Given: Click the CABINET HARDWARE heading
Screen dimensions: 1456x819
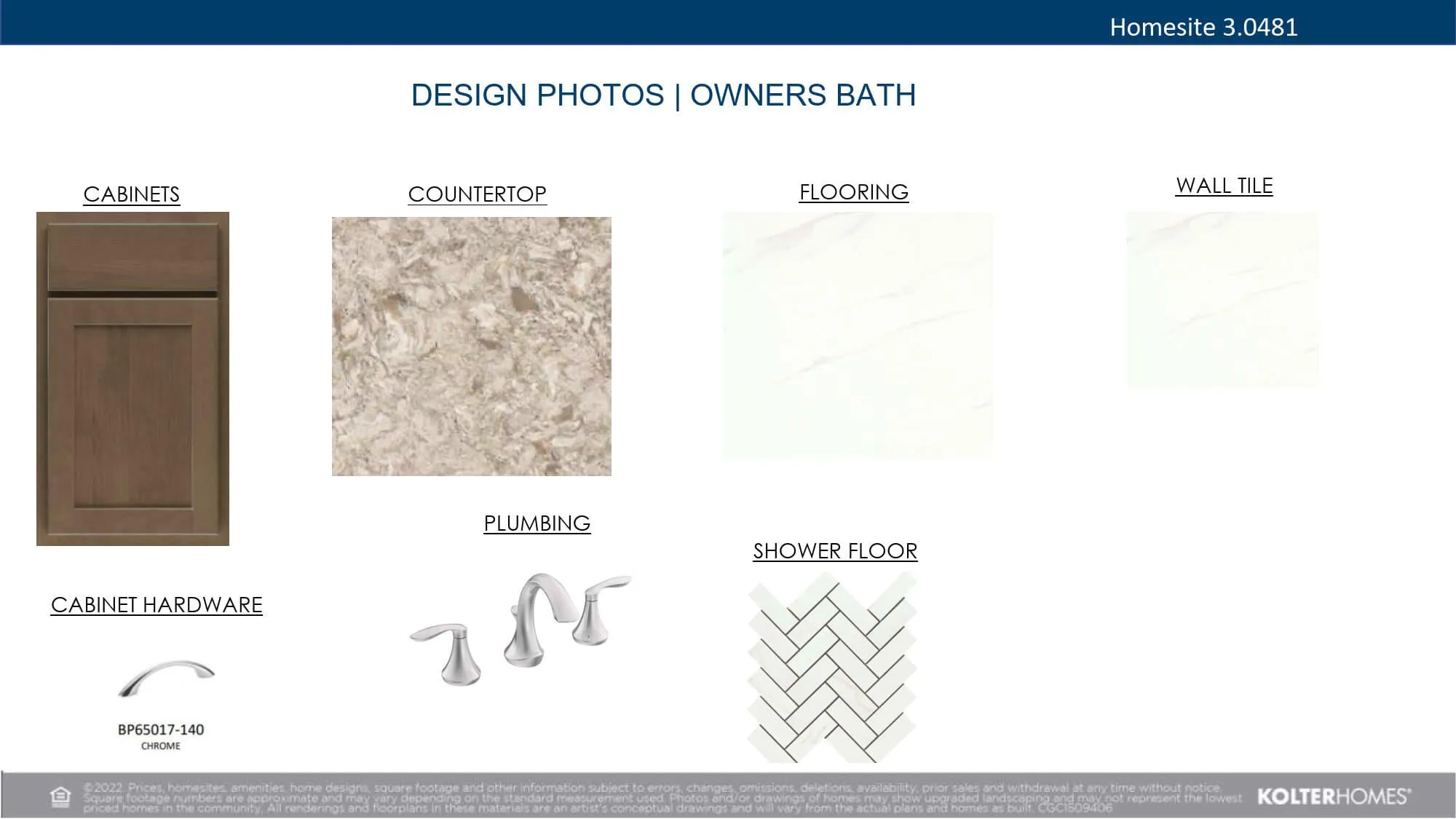Looking at the screenshot, I should coord(157,605).
